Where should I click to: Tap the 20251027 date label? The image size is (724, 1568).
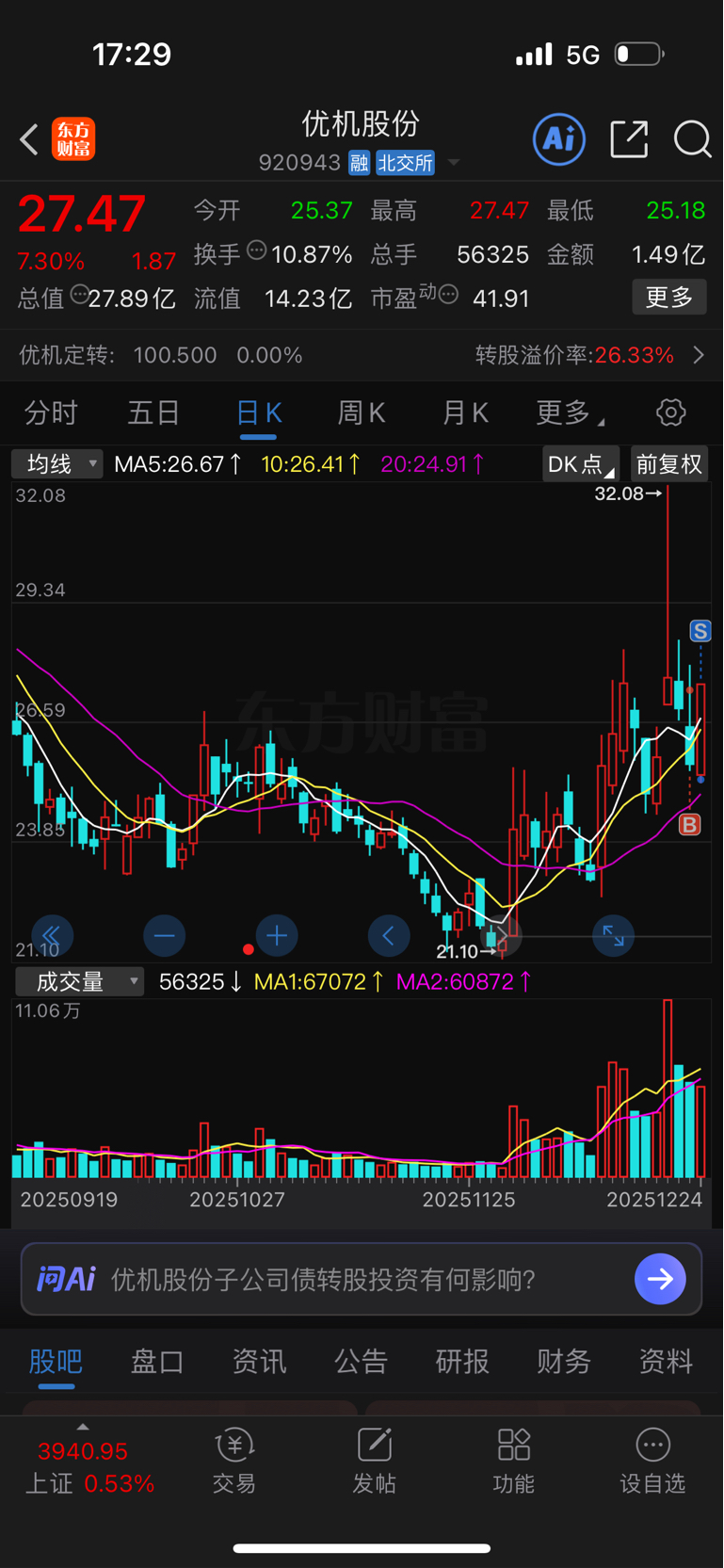pyautogui.click(x=237, y=1200)
